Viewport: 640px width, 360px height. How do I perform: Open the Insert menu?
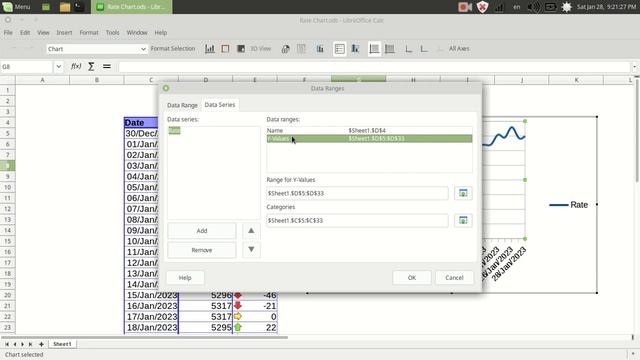(x=64, y=32)
